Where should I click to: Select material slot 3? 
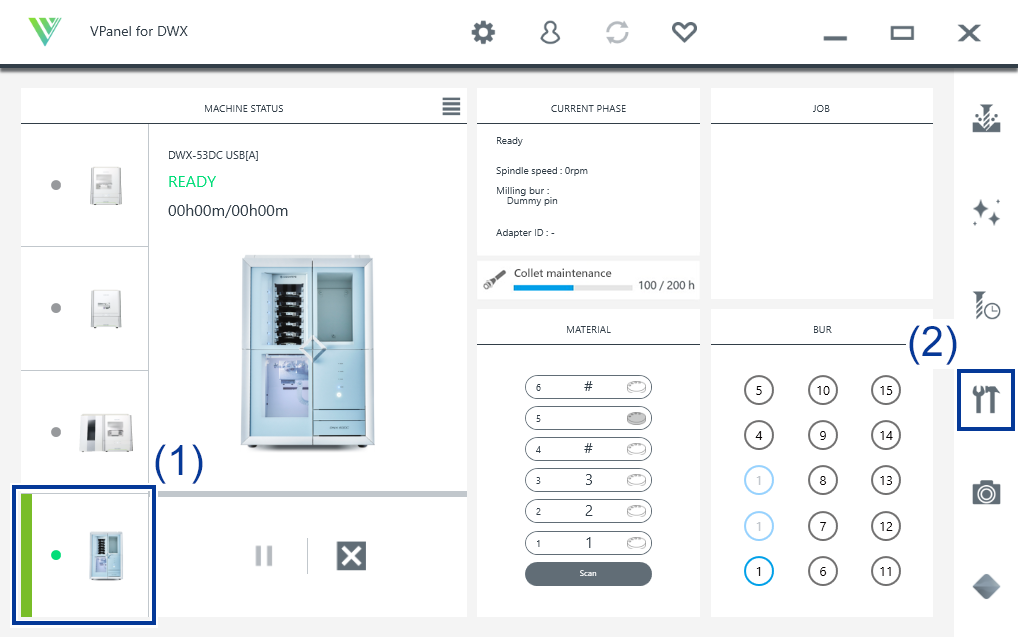588,480
